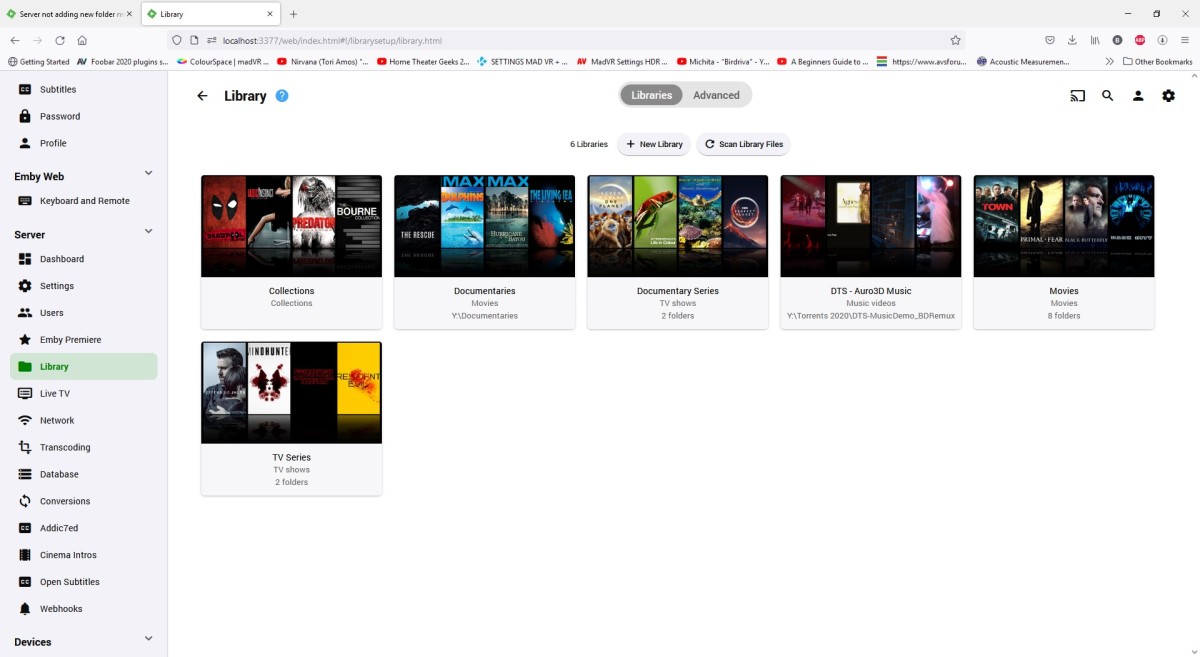
Task: Open the Documentaries library thumbnail
Action: [x=484, y=226]
